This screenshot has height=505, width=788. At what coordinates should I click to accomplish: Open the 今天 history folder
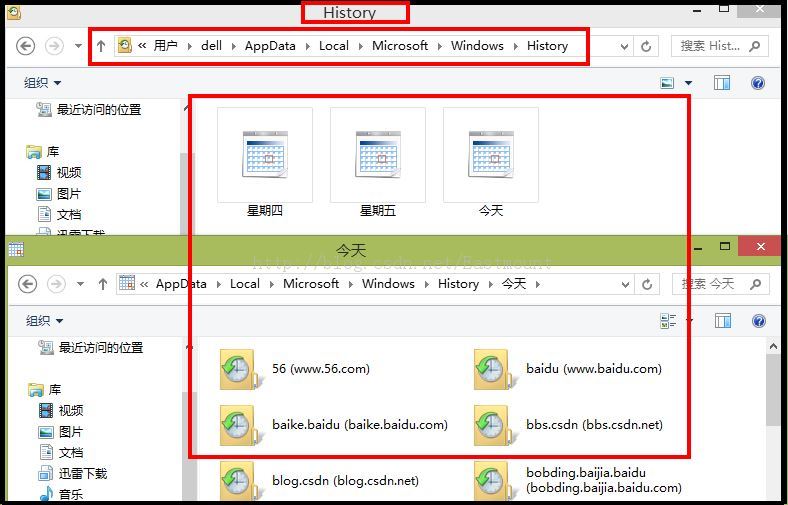click(x=491, y=162)
